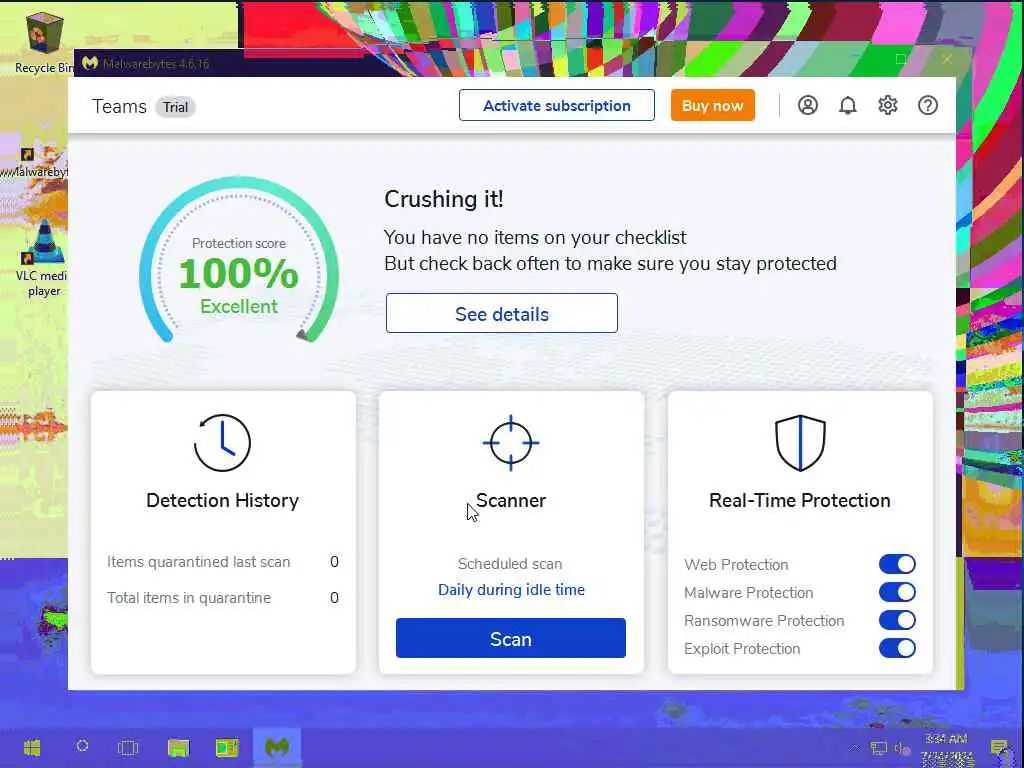Click Total items in quarantine row

coord(223,598)
